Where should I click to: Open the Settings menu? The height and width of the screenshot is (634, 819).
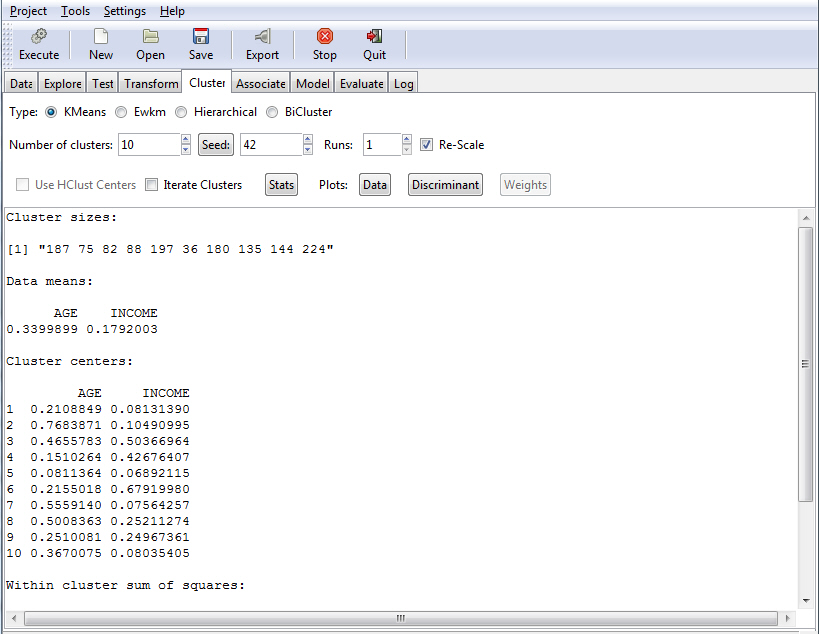[124, 11]
